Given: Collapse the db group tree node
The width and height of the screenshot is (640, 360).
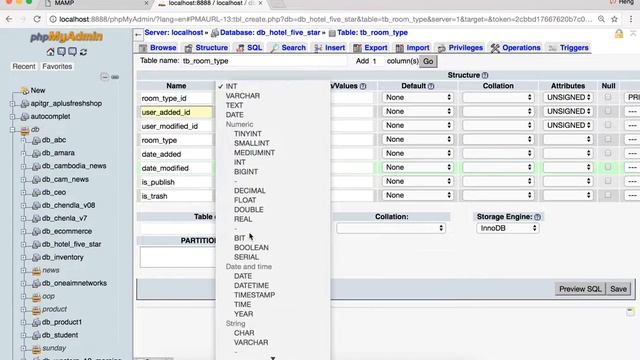Looking at the screenshot, I should [13, 130].
